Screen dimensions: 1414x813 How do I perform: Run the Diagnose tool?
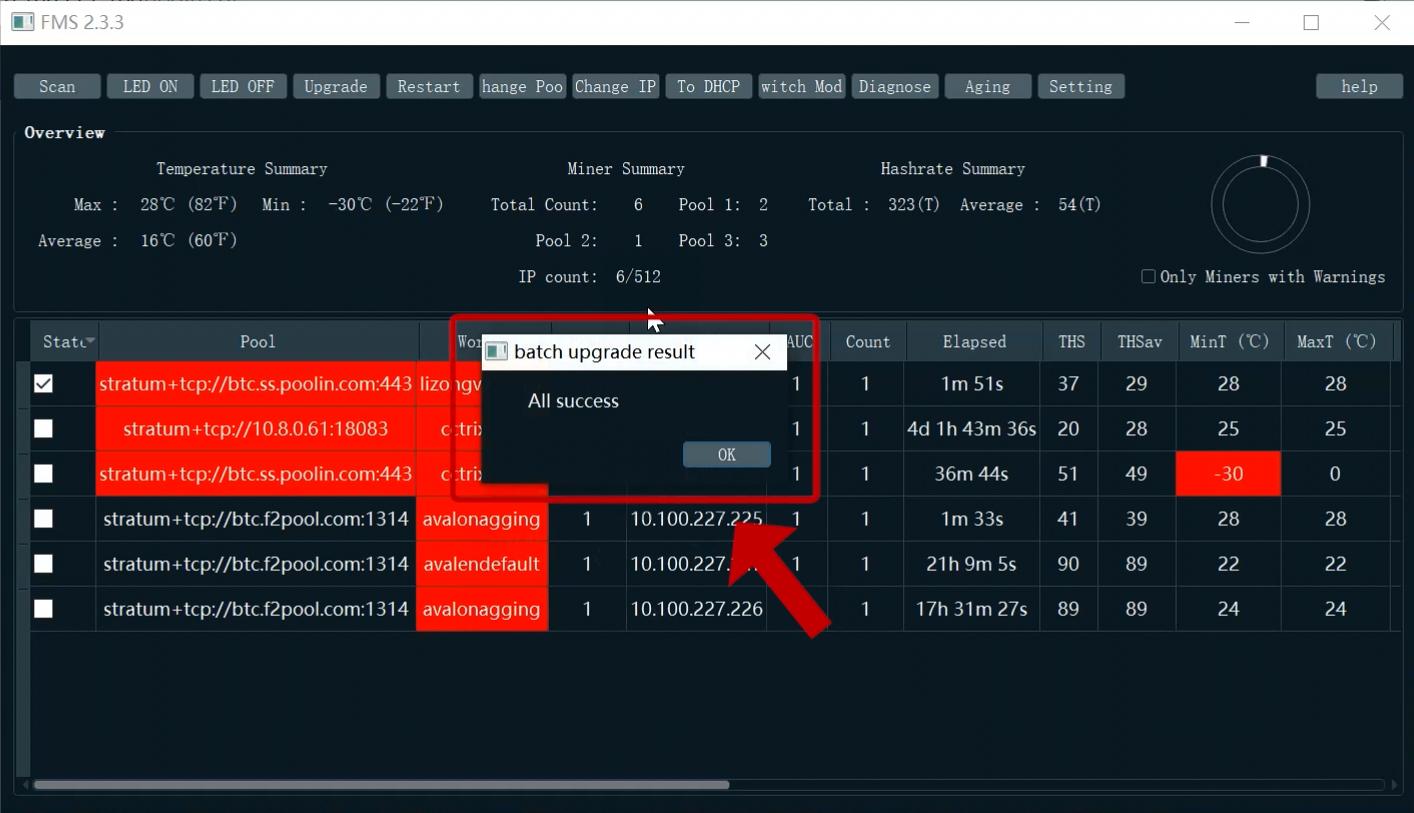[x=894, y=87]
